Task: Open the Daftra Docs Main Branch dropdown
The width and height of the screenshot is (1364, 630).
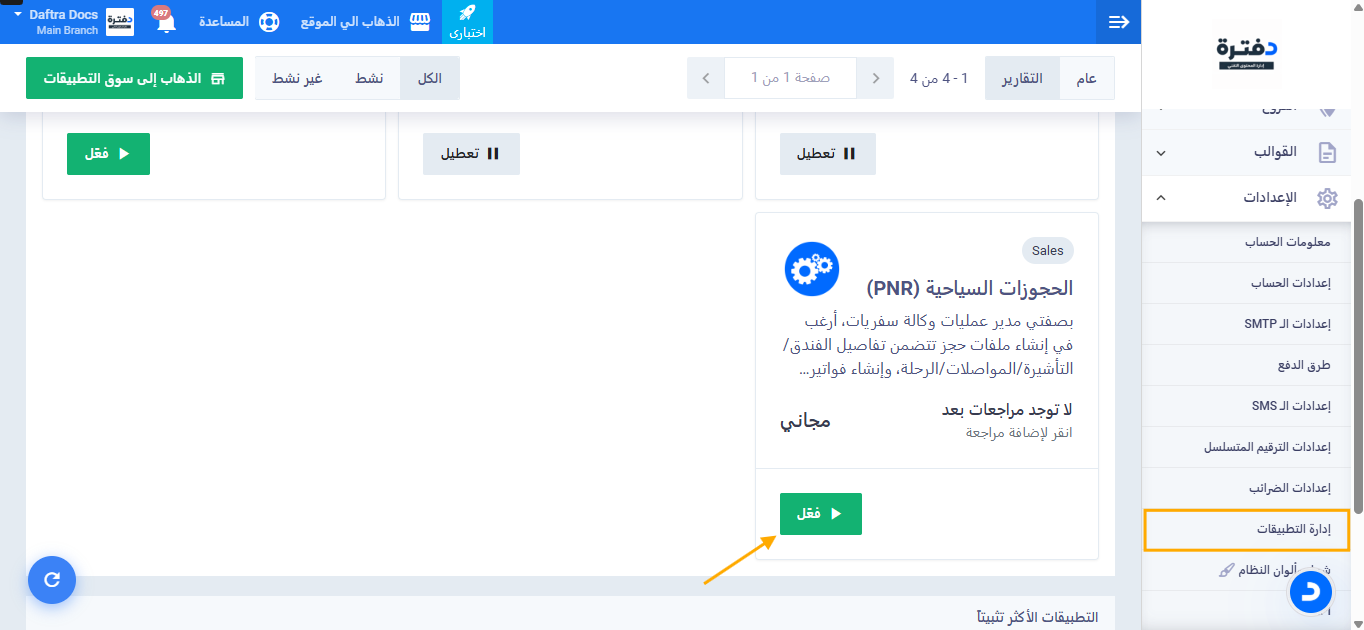Action: tap(56, 22)
